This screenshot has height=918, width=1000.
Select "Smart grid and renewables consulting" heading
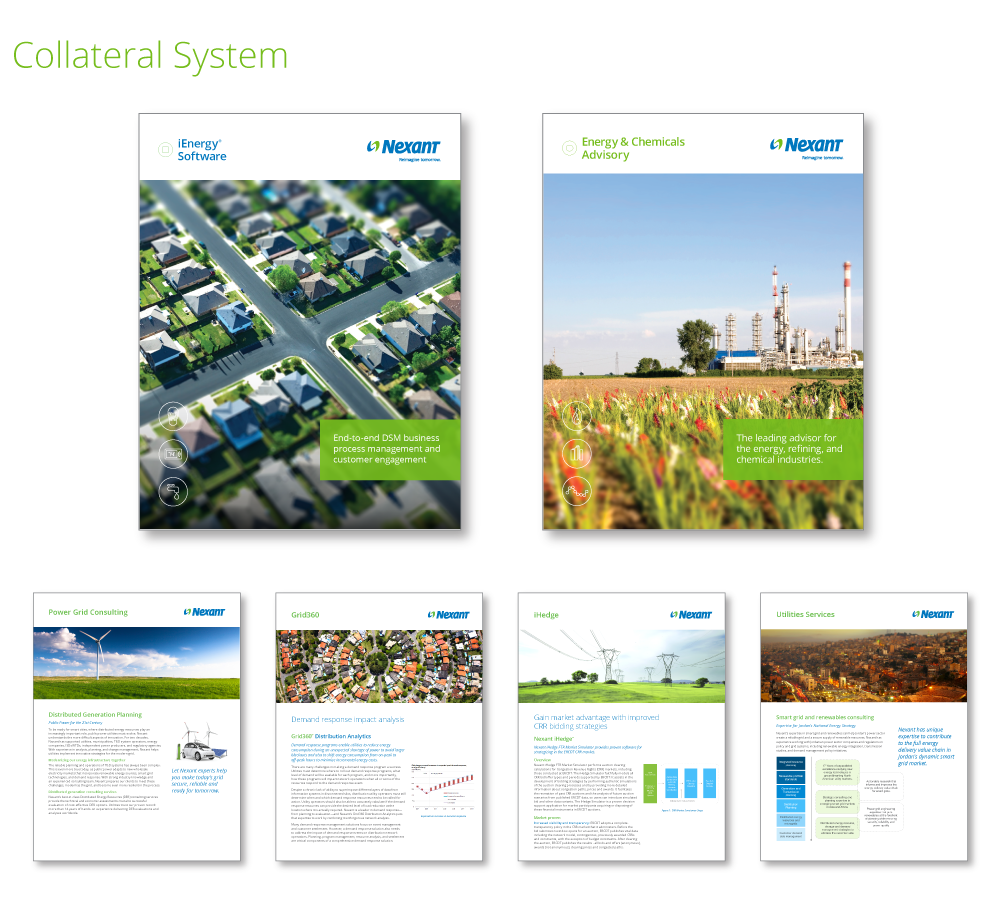click(825, 718)
